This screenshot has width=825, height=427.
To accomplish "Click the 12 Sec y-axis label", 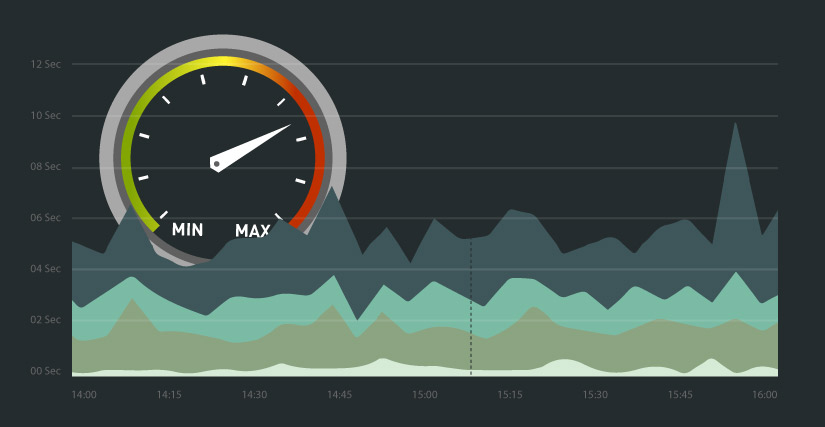I will (x=46, y=64).
